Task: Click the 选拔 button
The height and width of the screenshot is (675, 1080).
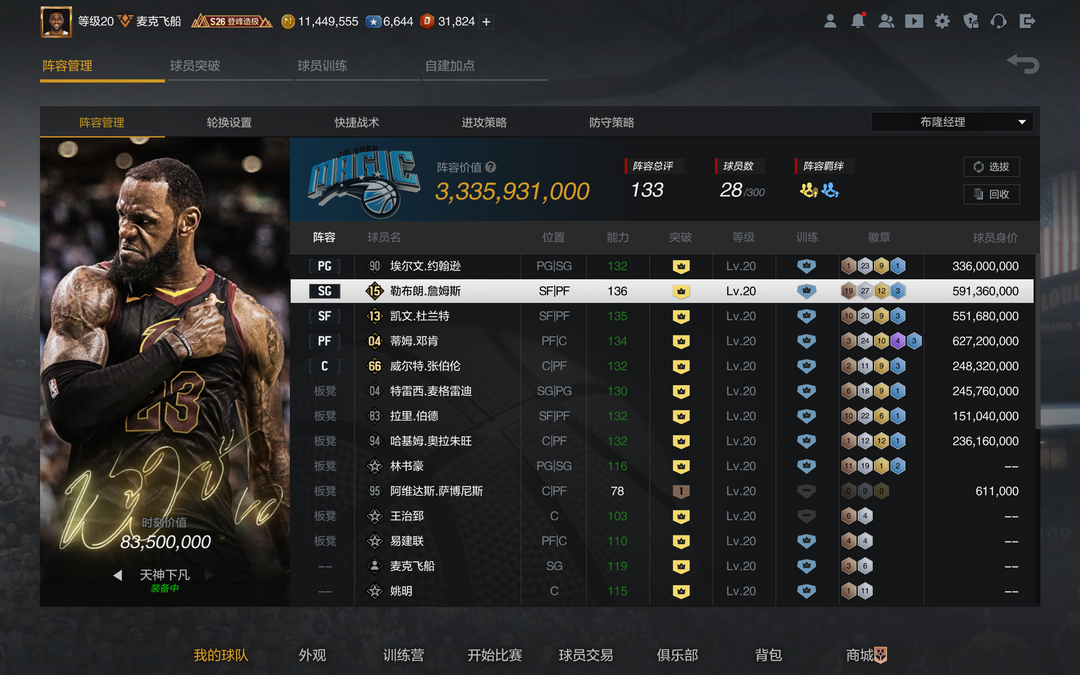Action: tap(991, 167)
